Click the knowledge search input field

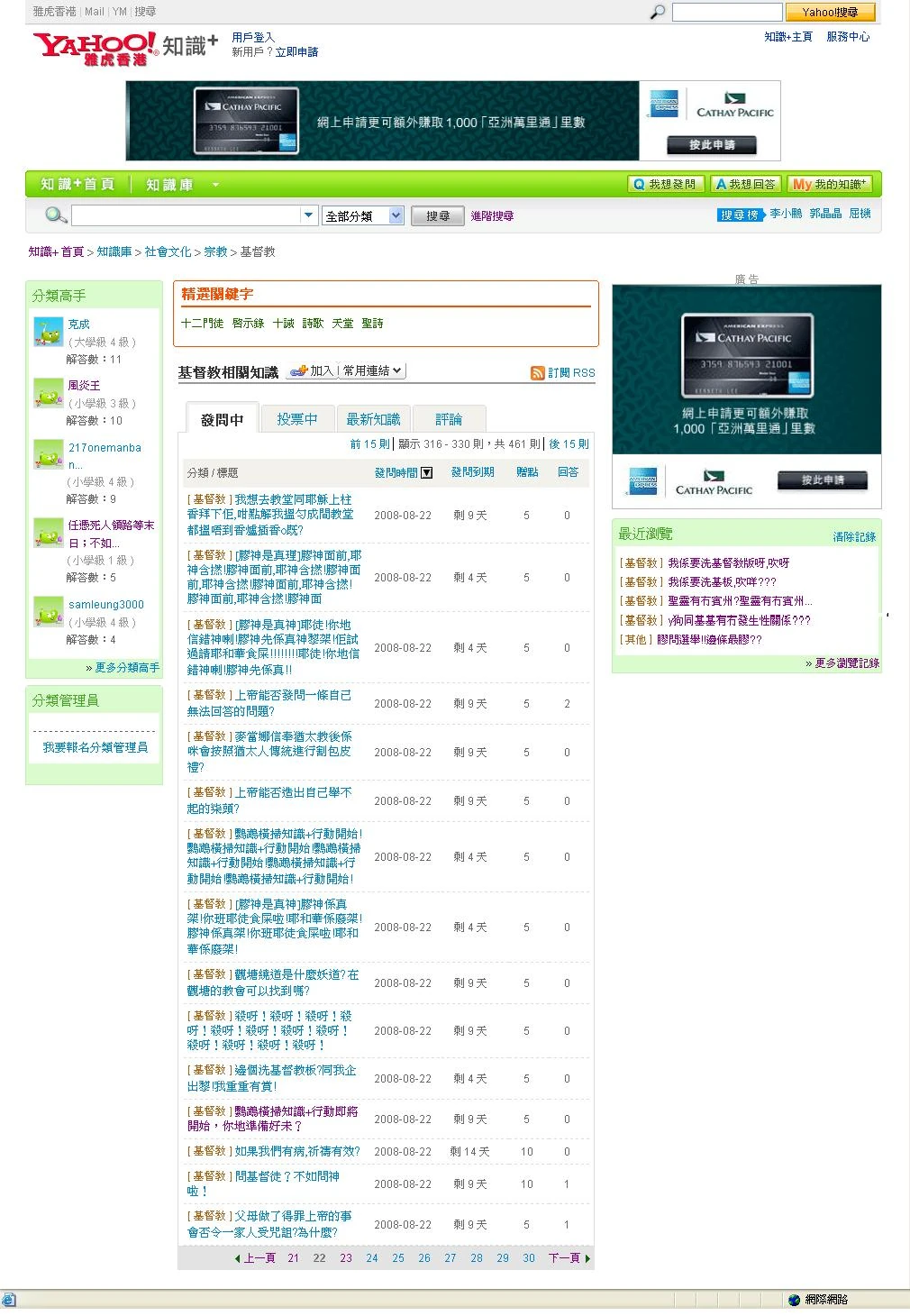click(x=186, y=215)
